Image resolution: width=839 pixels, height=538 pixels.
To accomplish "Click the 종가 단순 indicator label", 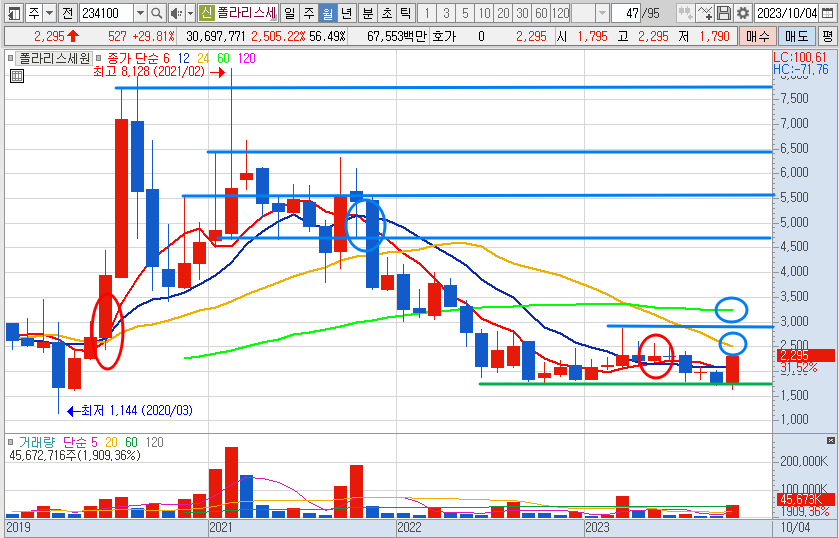I will pos(132,58).
